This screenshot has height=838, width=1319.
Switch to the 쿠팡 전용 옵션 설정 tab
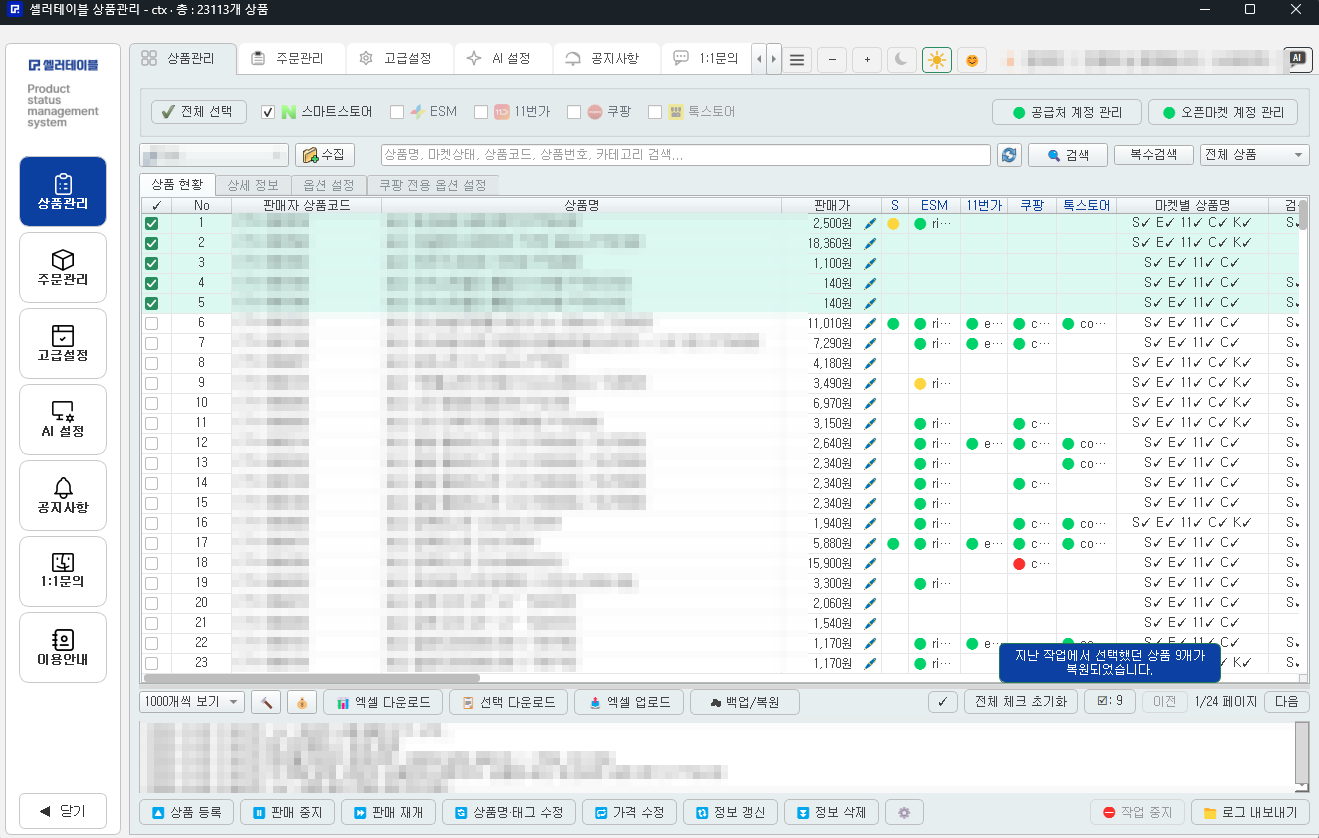[432, 185]
